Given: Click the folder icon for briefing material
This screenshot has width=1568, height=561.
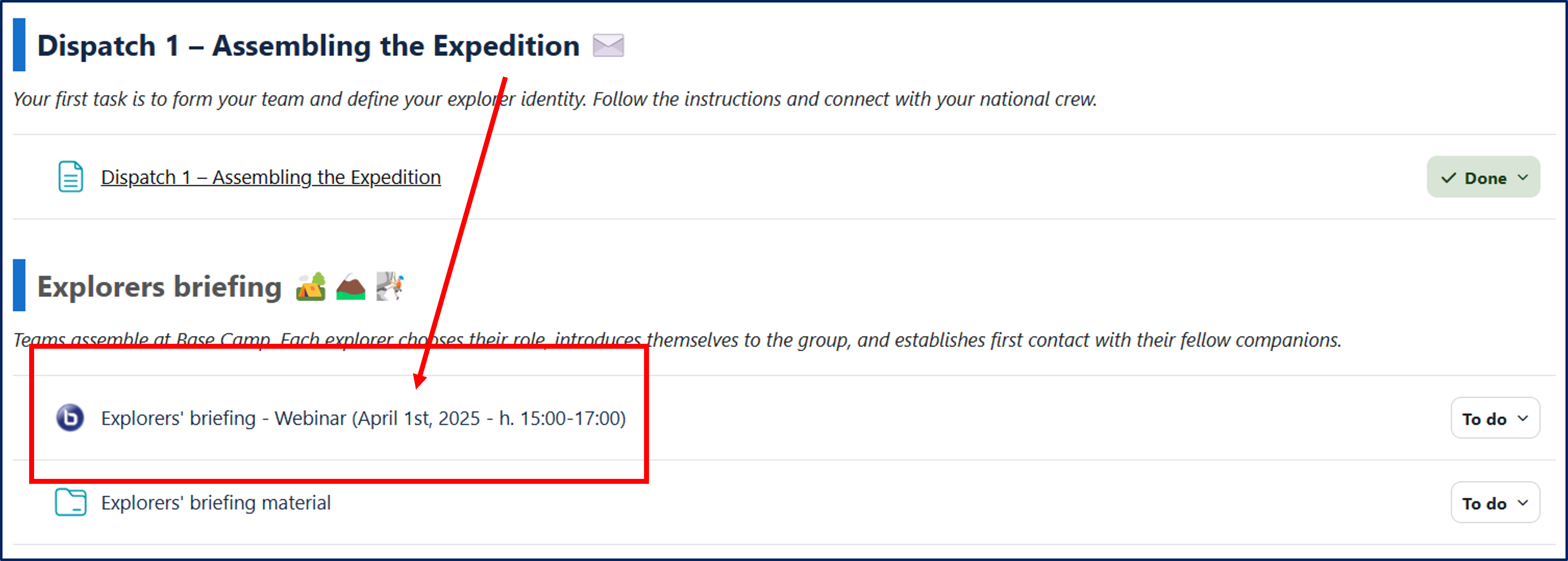Looking at the screenshot, I should coord(71,503).
